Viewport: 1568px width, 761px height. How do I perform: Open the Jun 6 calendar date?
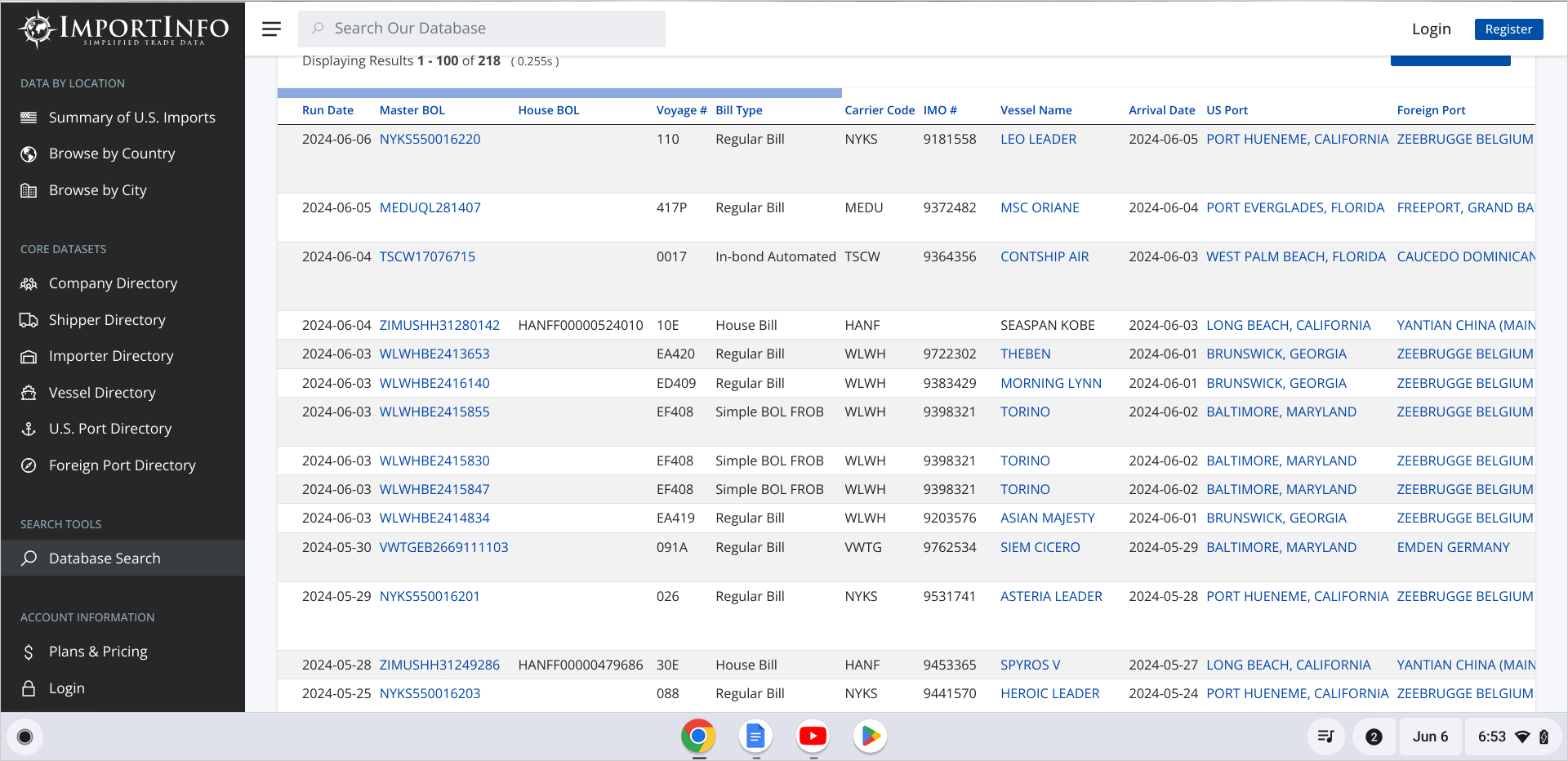point(1430,737)
